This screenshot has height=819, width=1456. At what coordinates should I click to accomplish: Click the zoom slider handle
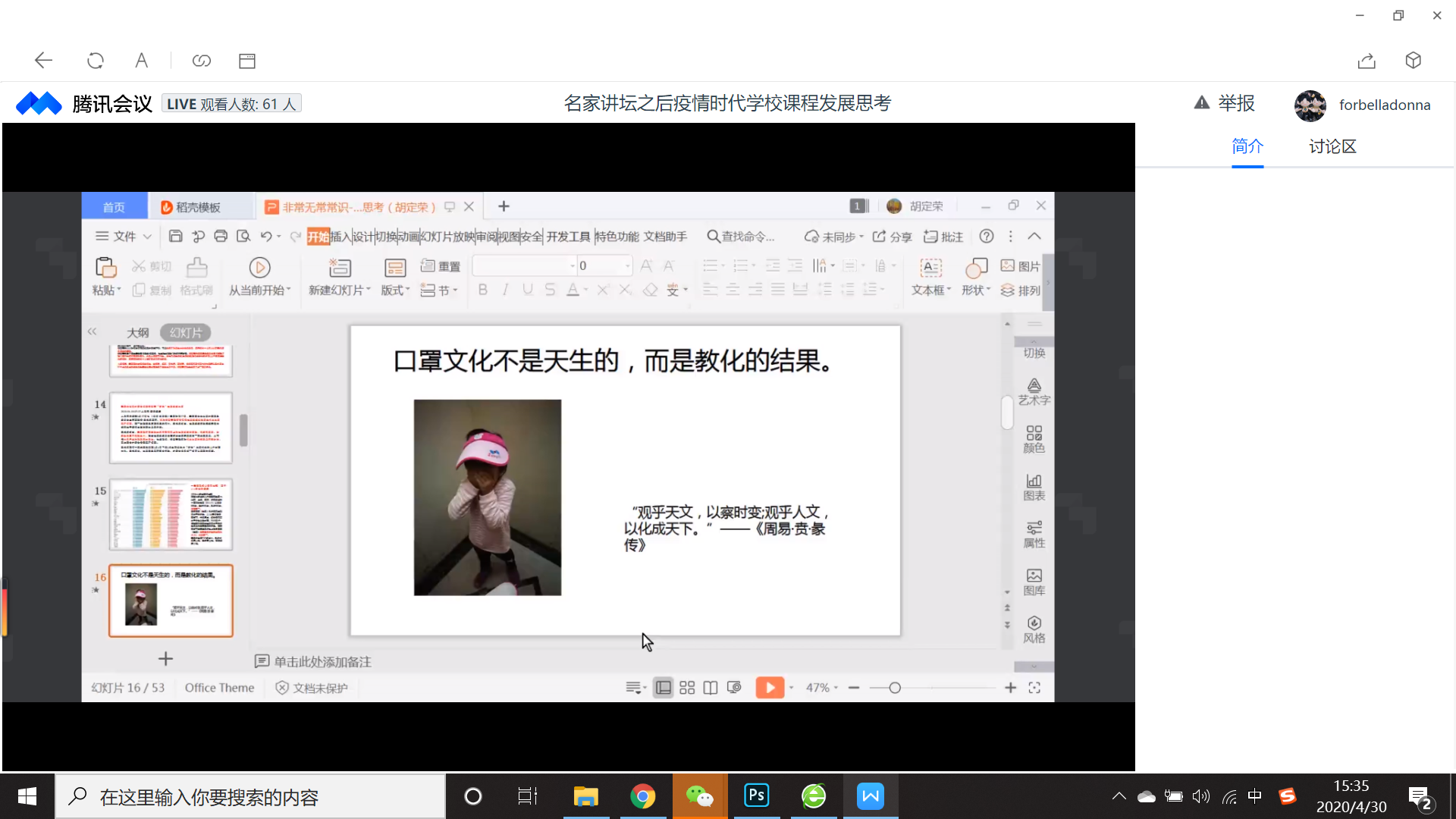tap(895, 688)
